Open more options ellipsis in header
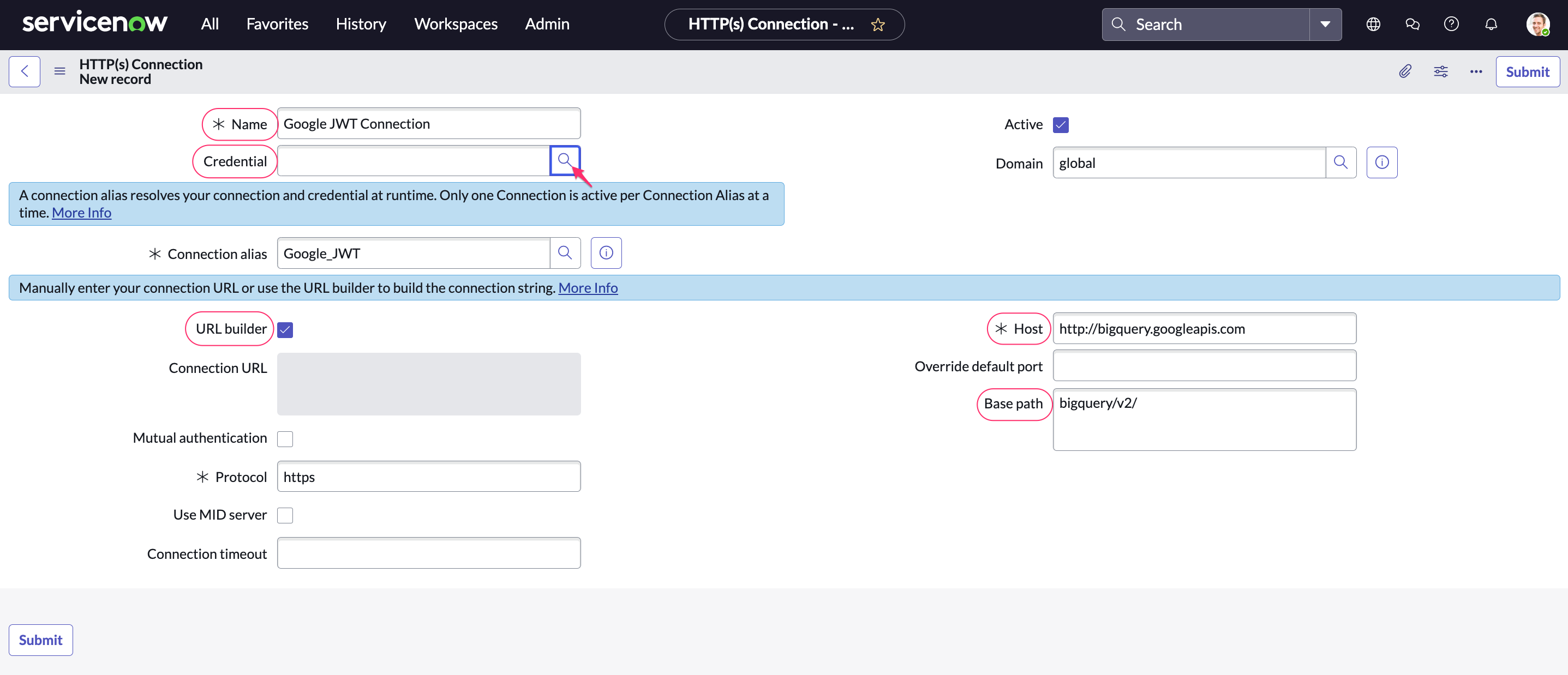Viewport: 1568px width, 675px height. 1476,72
